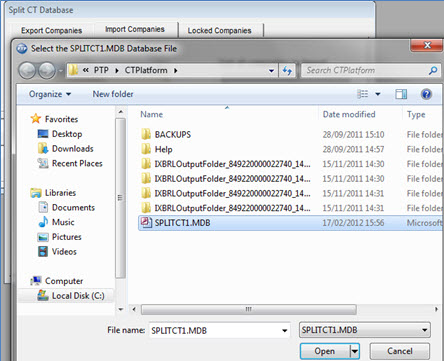Open the Help question mark icon
The width and height of the screenshot is (444, 361).
click(x=426, y=94)
